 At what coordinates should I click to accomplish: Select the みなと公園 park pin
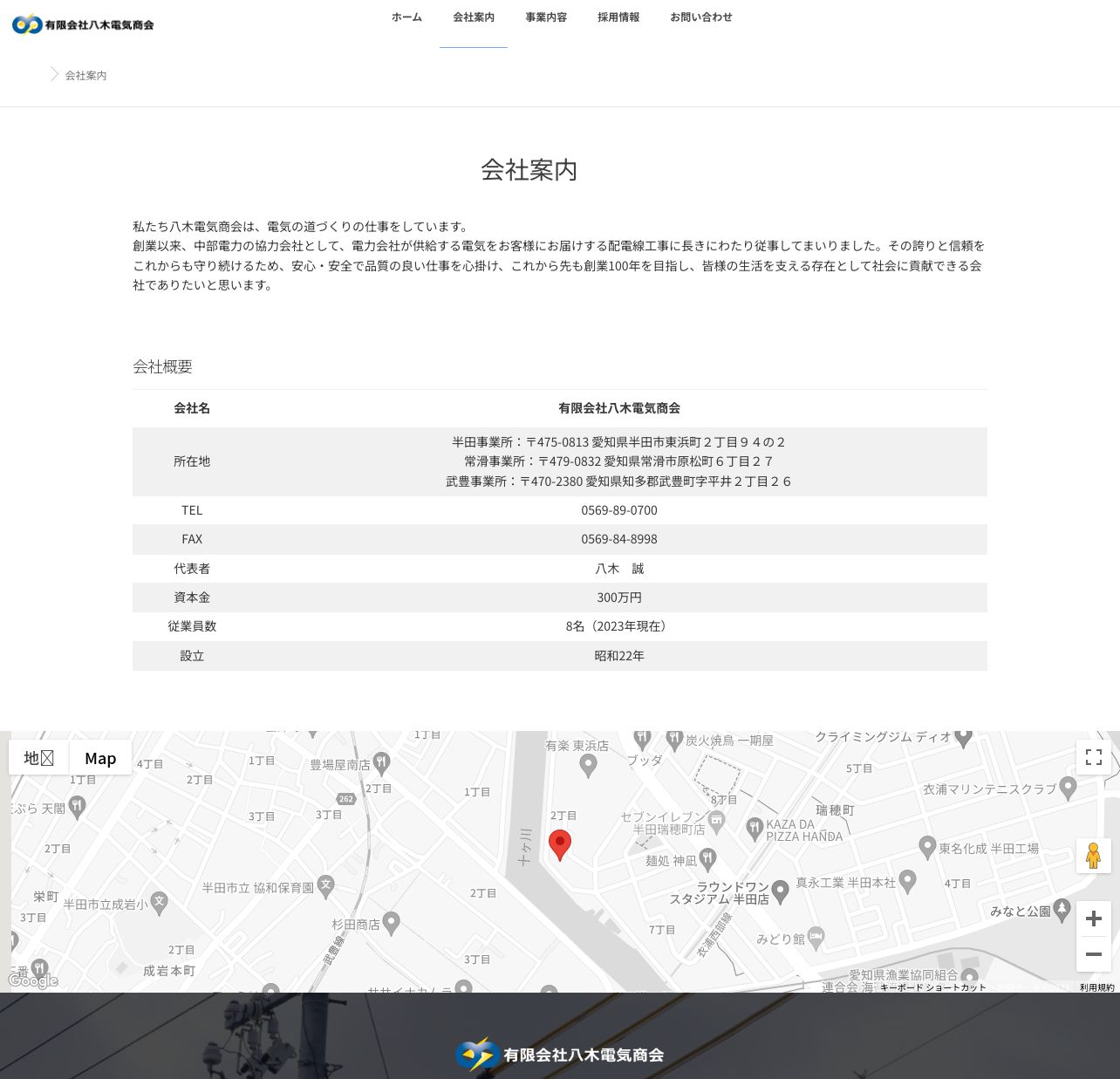pos(1062,910)
